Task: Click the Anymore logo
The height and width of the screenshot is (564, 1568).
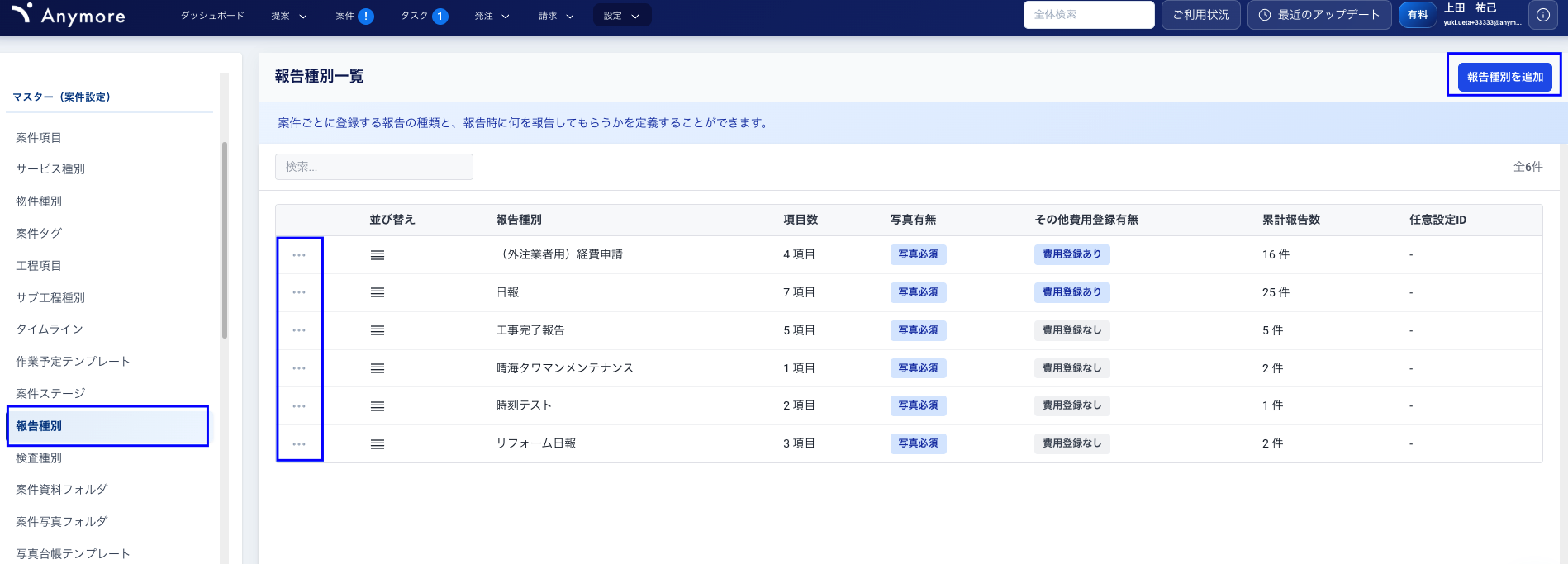Action: [x=69, y=15]
